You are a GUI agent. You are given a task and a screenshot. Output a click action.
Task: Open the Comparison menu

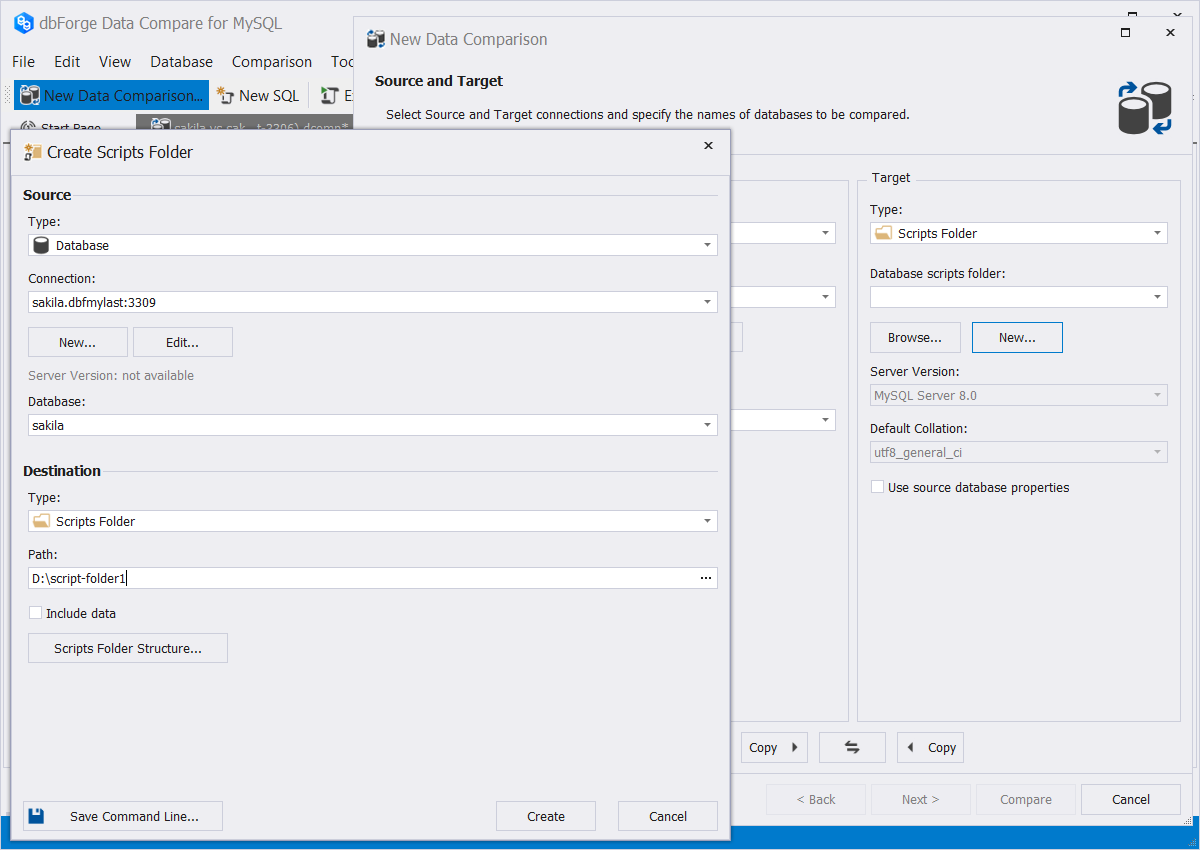pyautogui.click(x=272, y=62)
